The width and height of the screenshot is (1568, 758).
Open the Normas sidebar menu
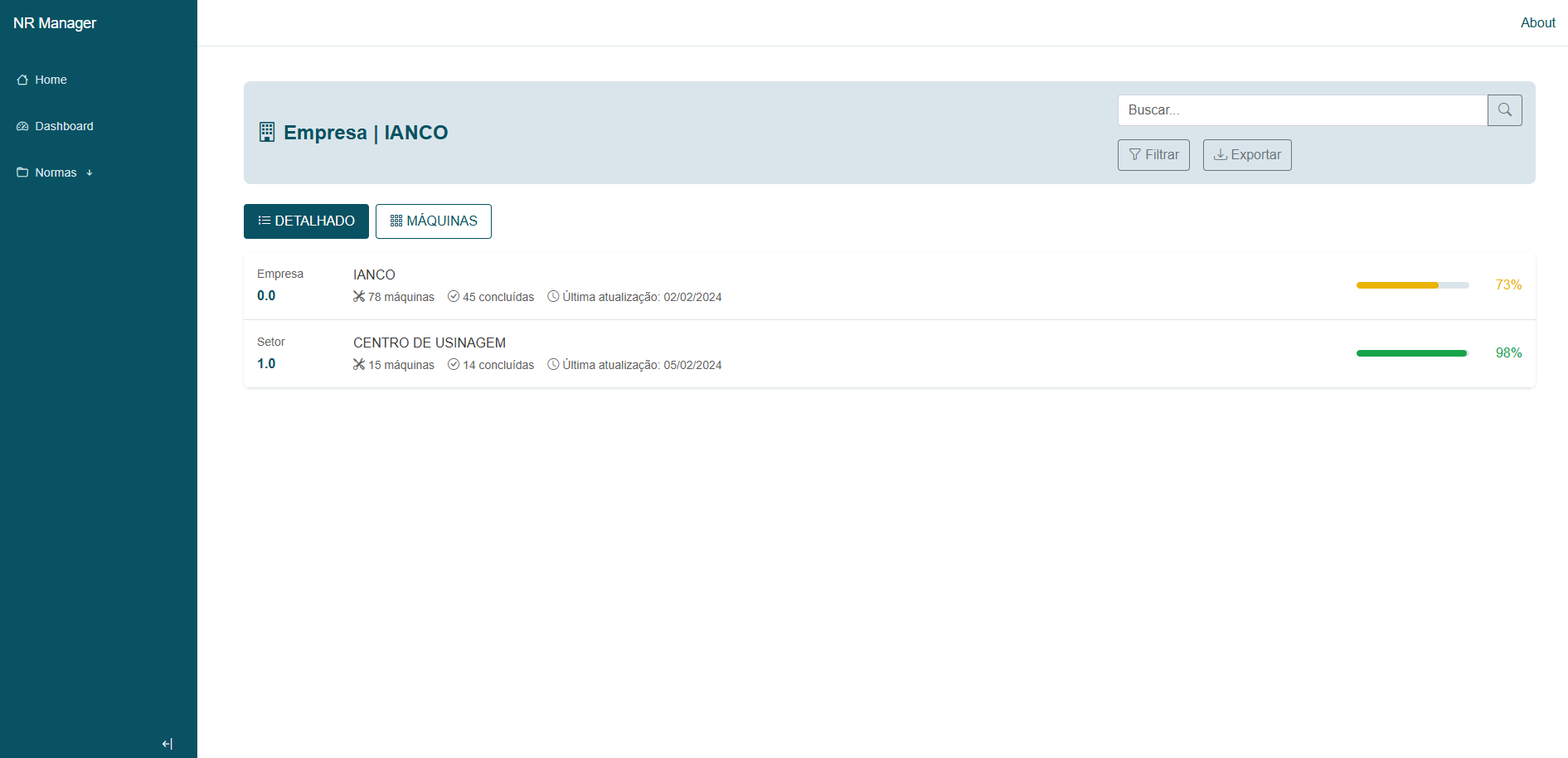[56, 172]
